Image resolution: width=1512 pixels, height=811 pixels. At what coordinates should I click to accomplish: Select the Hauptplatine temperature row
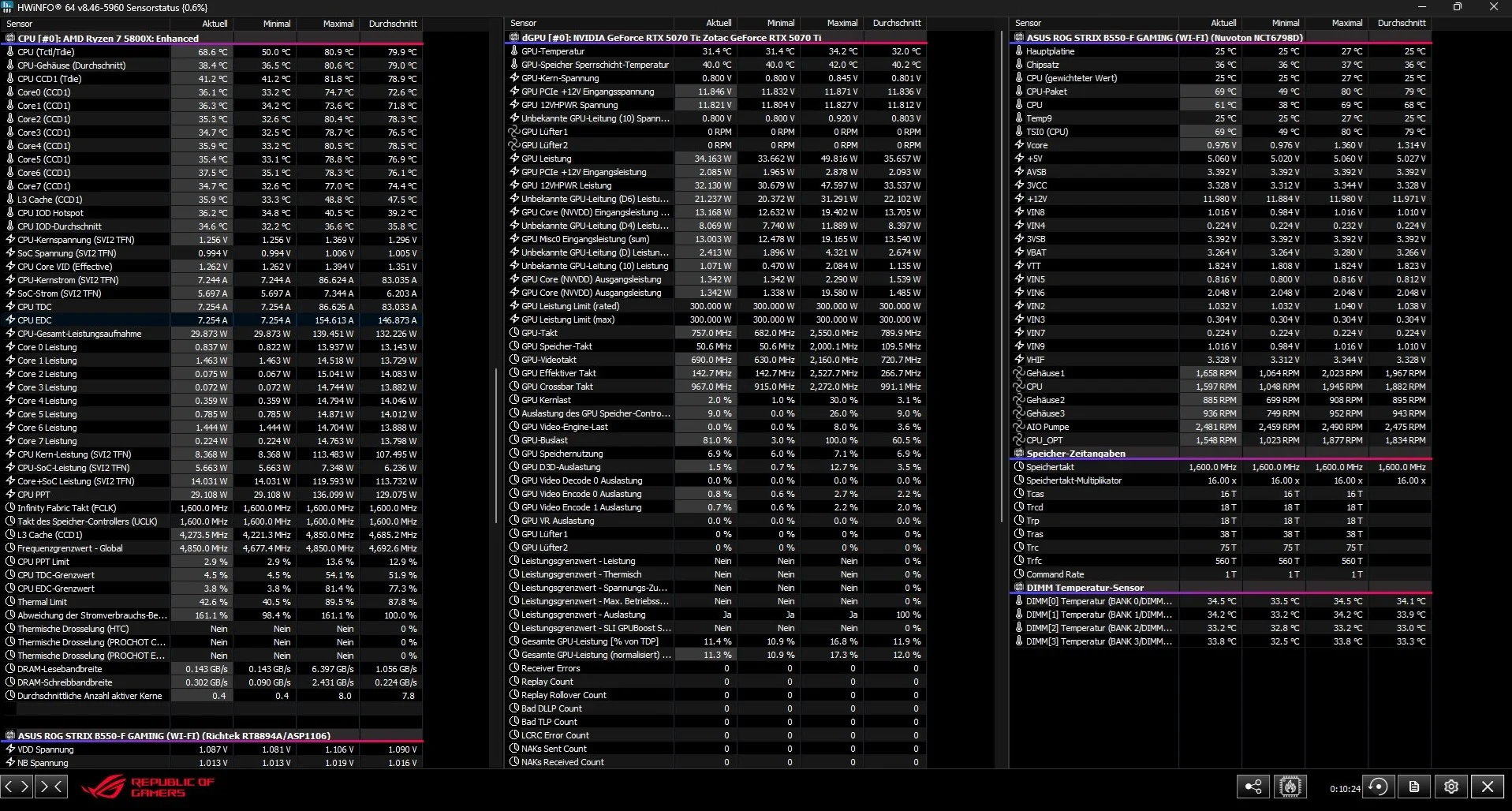click(x=1221, y=51)
